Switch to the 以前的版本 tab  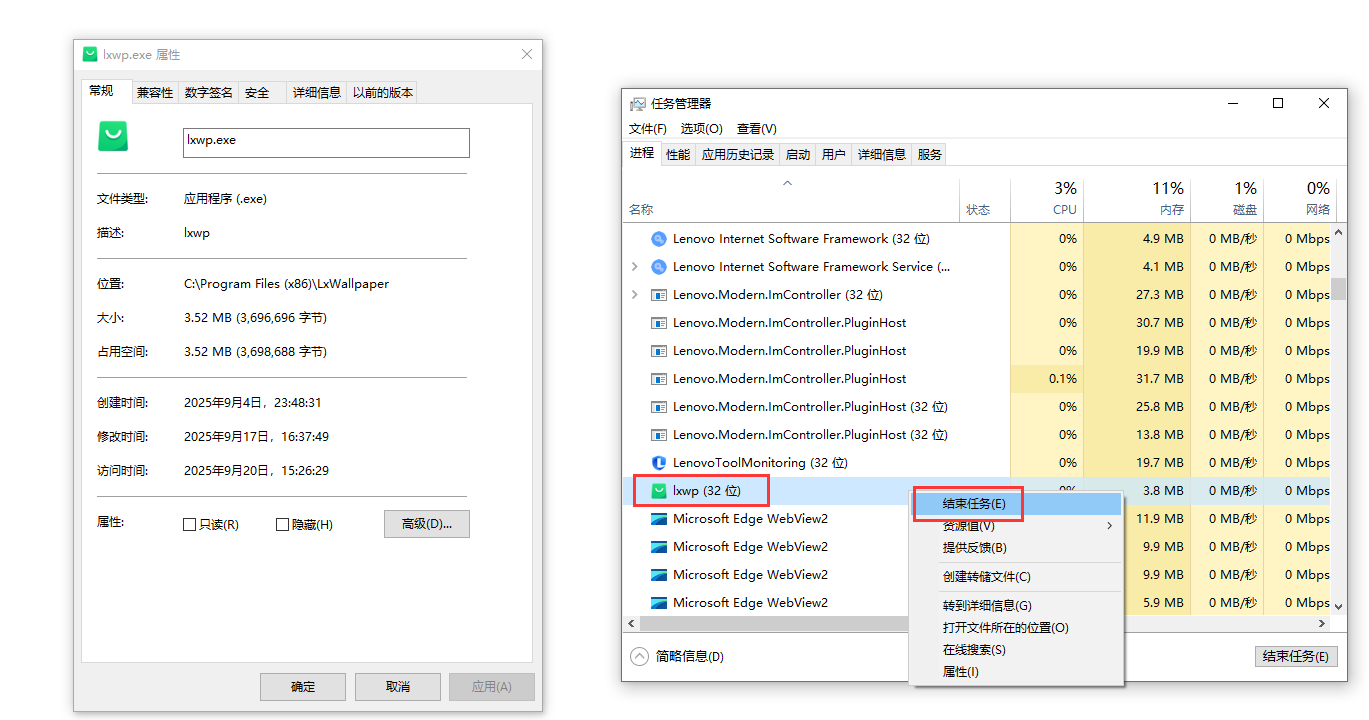383,93
